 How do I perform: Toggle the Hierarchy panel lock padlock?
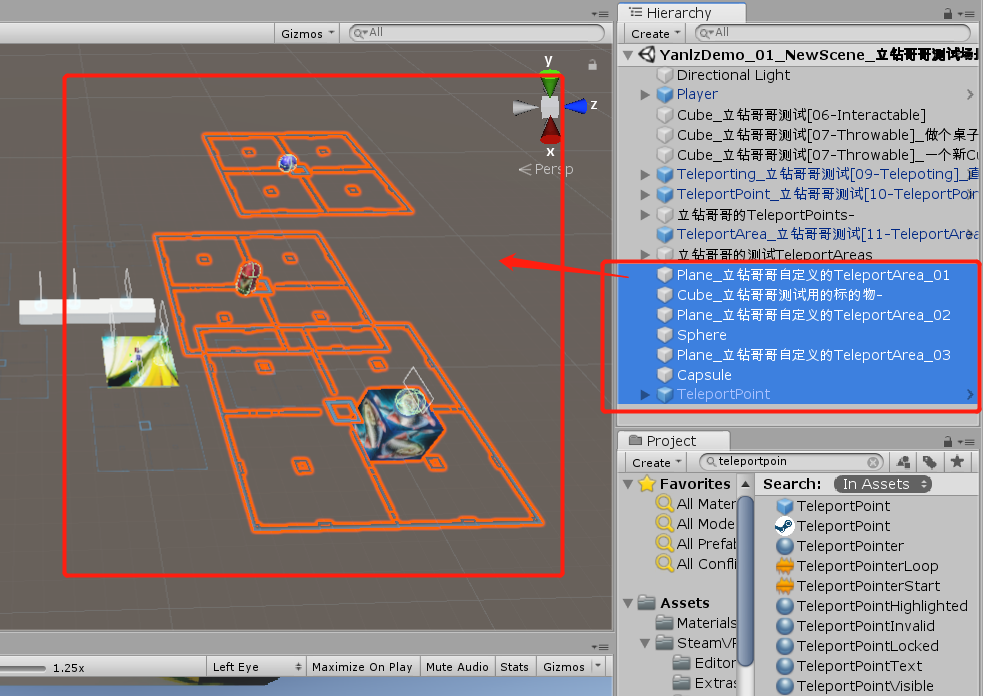coord(948,11)
